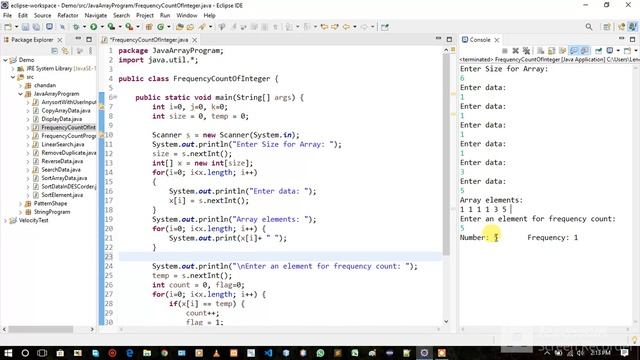Expand the StringProgram package
Viewport: 640px width, 360px height.
coord(20,212)
